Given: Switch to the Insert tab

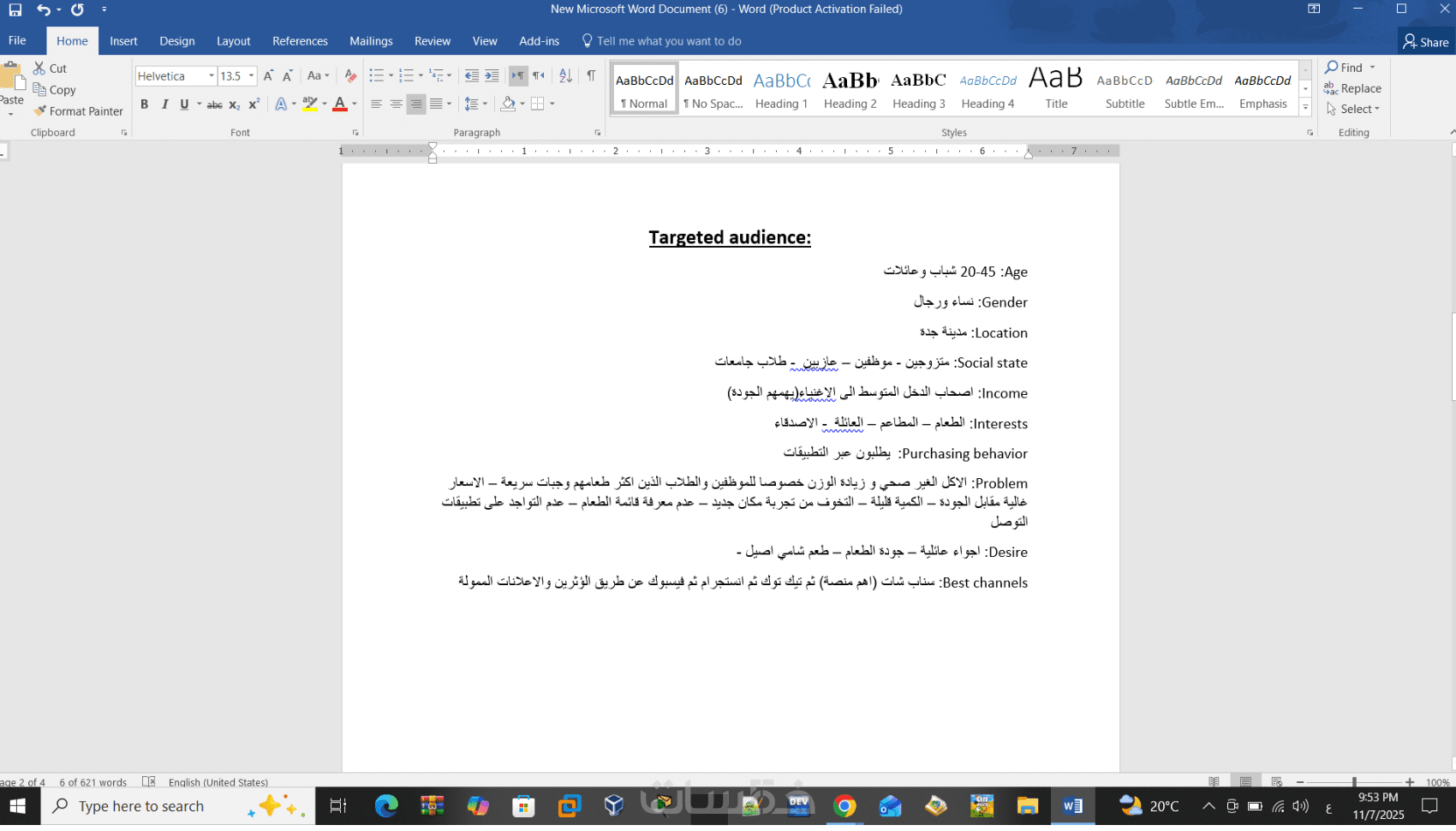Looking at the screenshot, I should [123, 41].
